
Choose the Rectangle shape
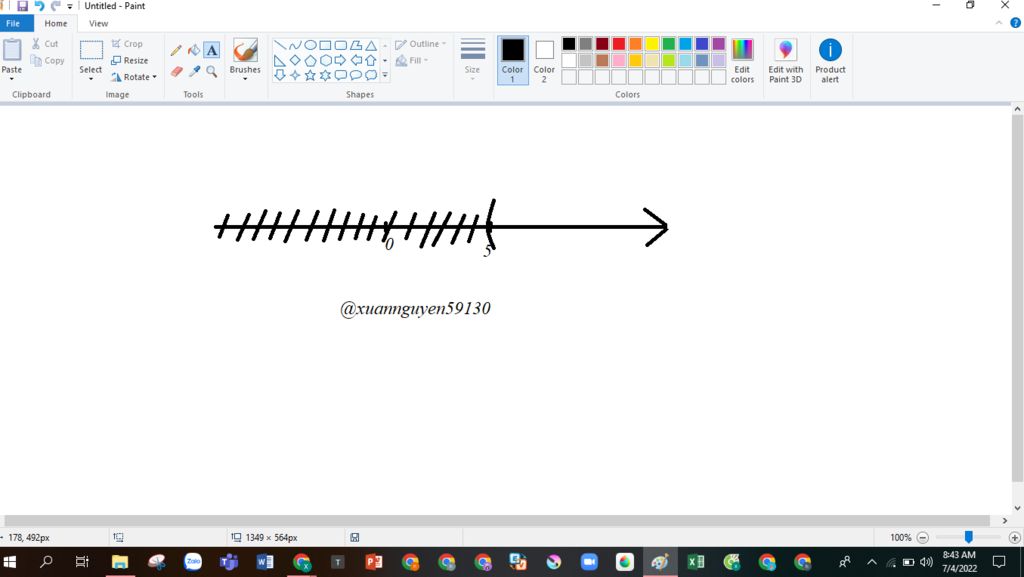(325, 45)
